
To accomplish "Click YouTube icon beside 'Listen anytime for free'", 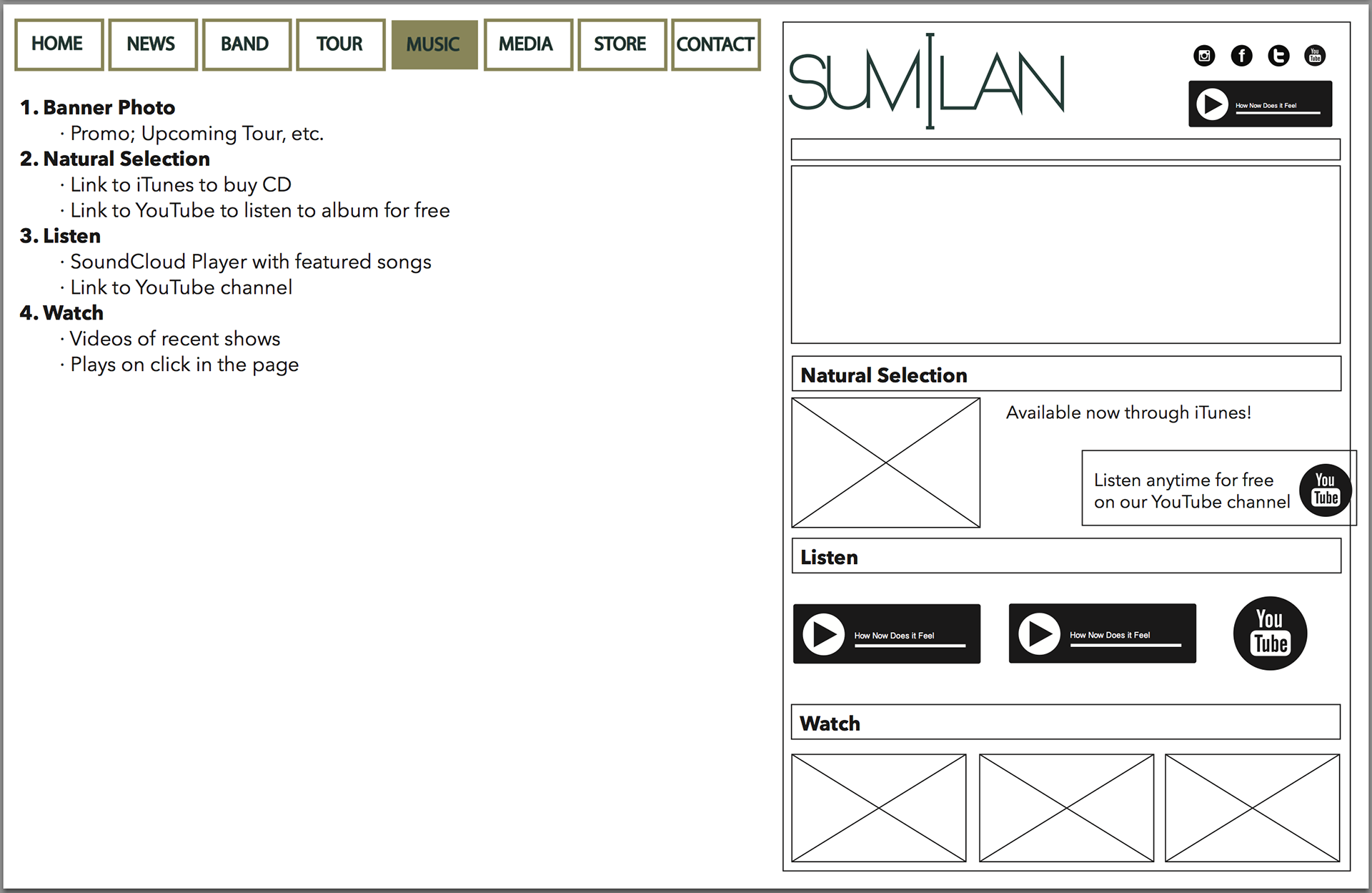I will pos(1325,490).
